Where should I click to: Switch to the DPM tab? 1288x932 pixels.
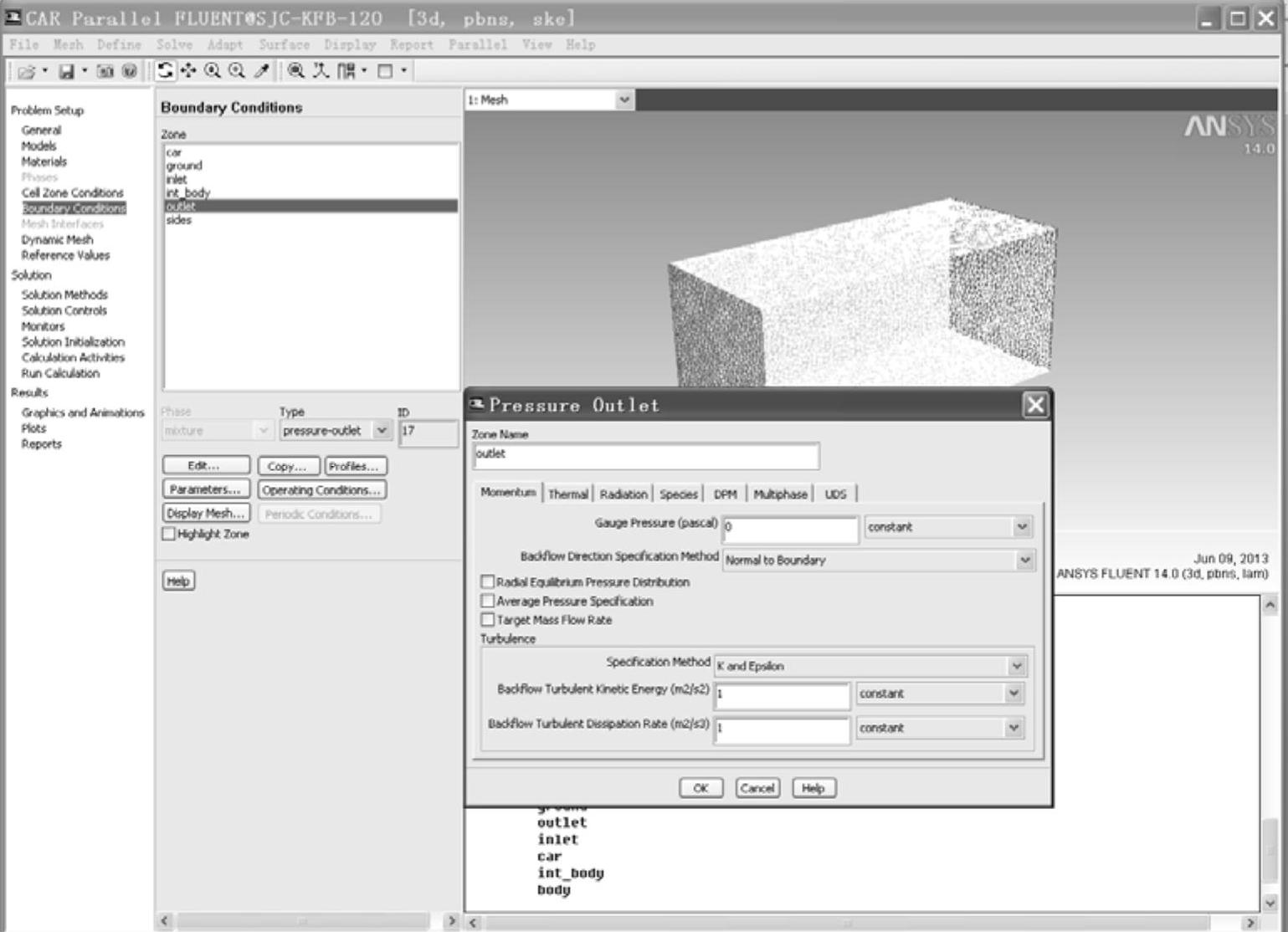coord(725,494)
